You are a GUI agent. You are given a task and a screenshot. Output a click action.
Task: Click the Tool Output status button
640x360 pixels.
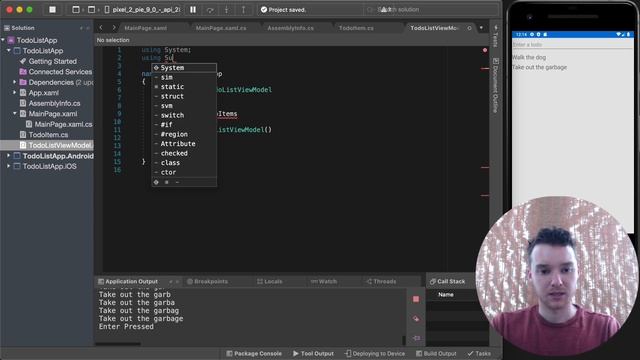pyautogui.click(x=313, y=353)
